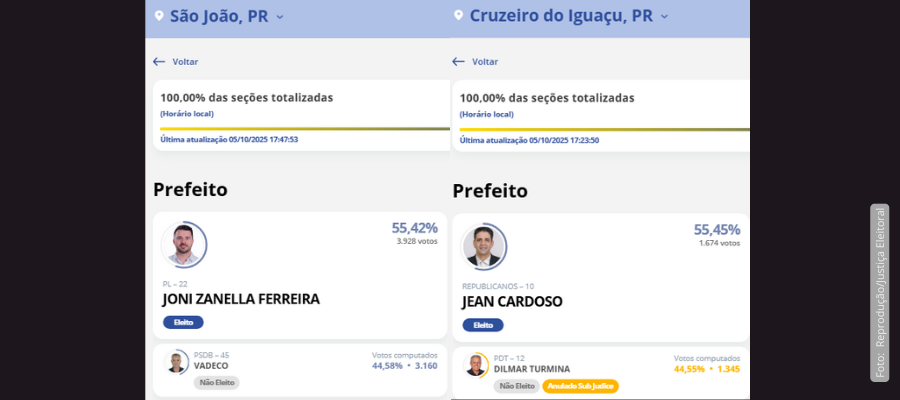Click Dilmar Turmina's small avatar picture
This screenshot has height=400, width=900.
pyautogui.click(x=477, y=365)
